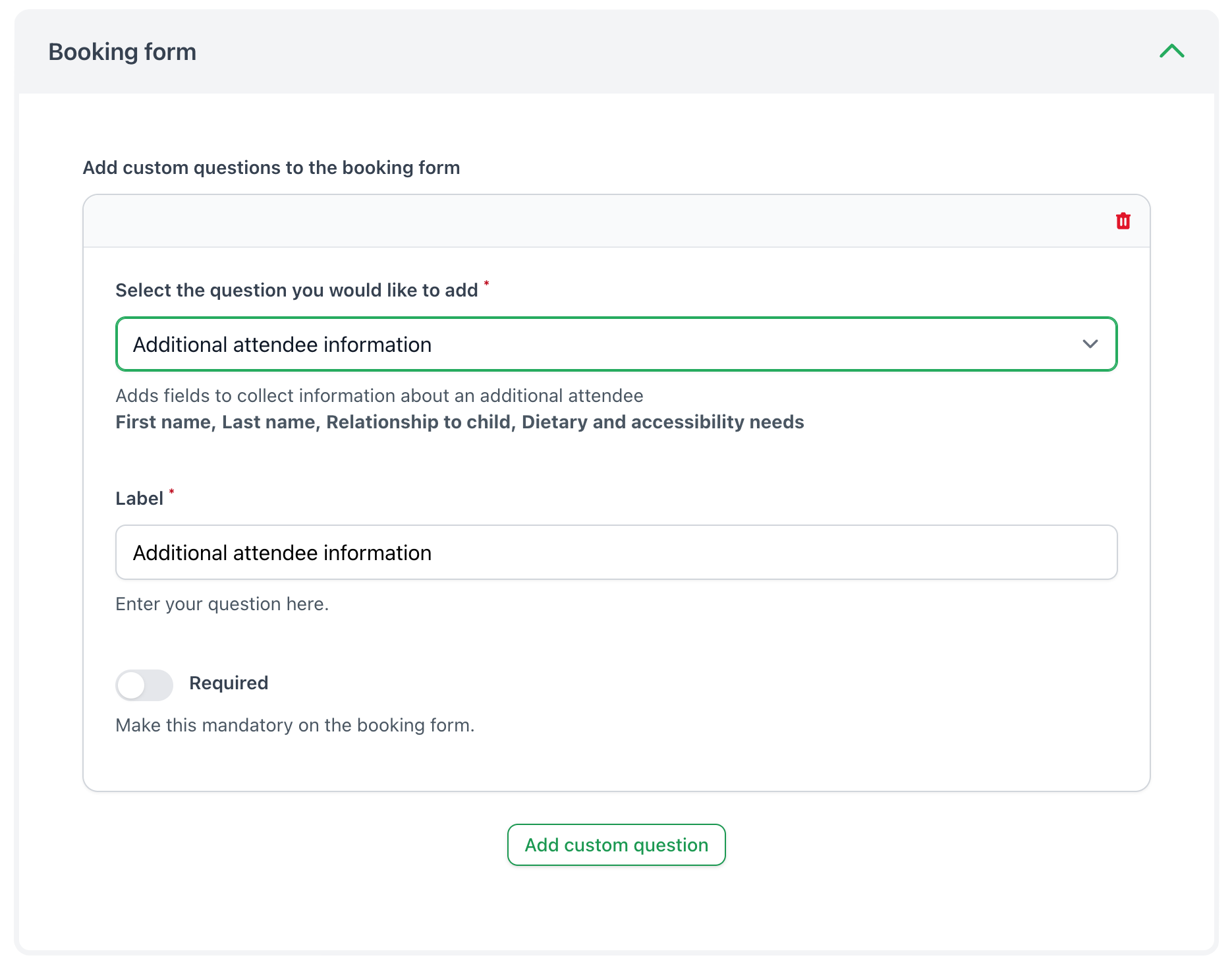1232x970 pixels.
Task: Collapse the Booking form section chevron
Action: 1171,51
